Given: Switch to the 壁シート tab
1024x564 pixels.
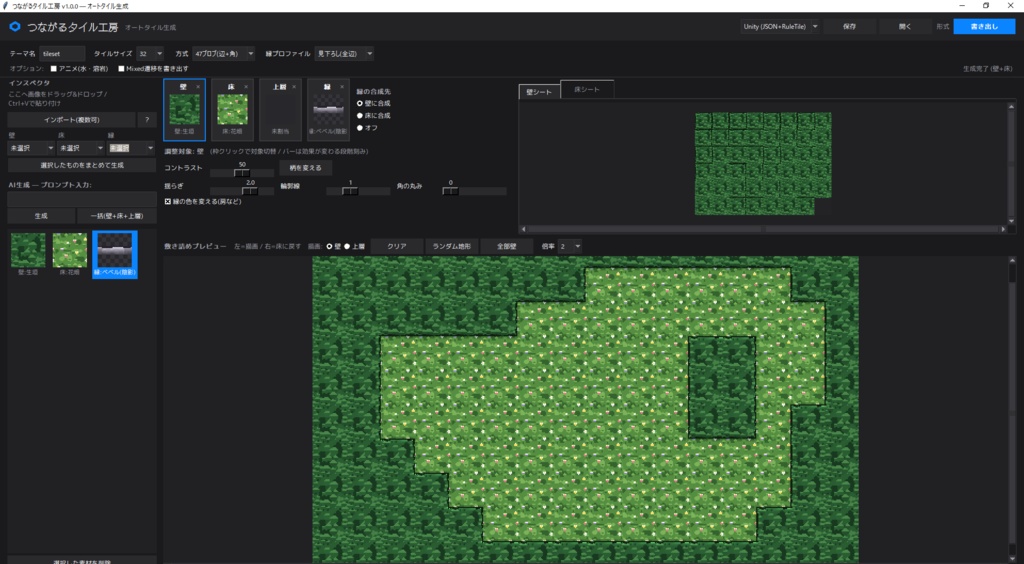Looking at the screenshot, I should coord(539,92).
